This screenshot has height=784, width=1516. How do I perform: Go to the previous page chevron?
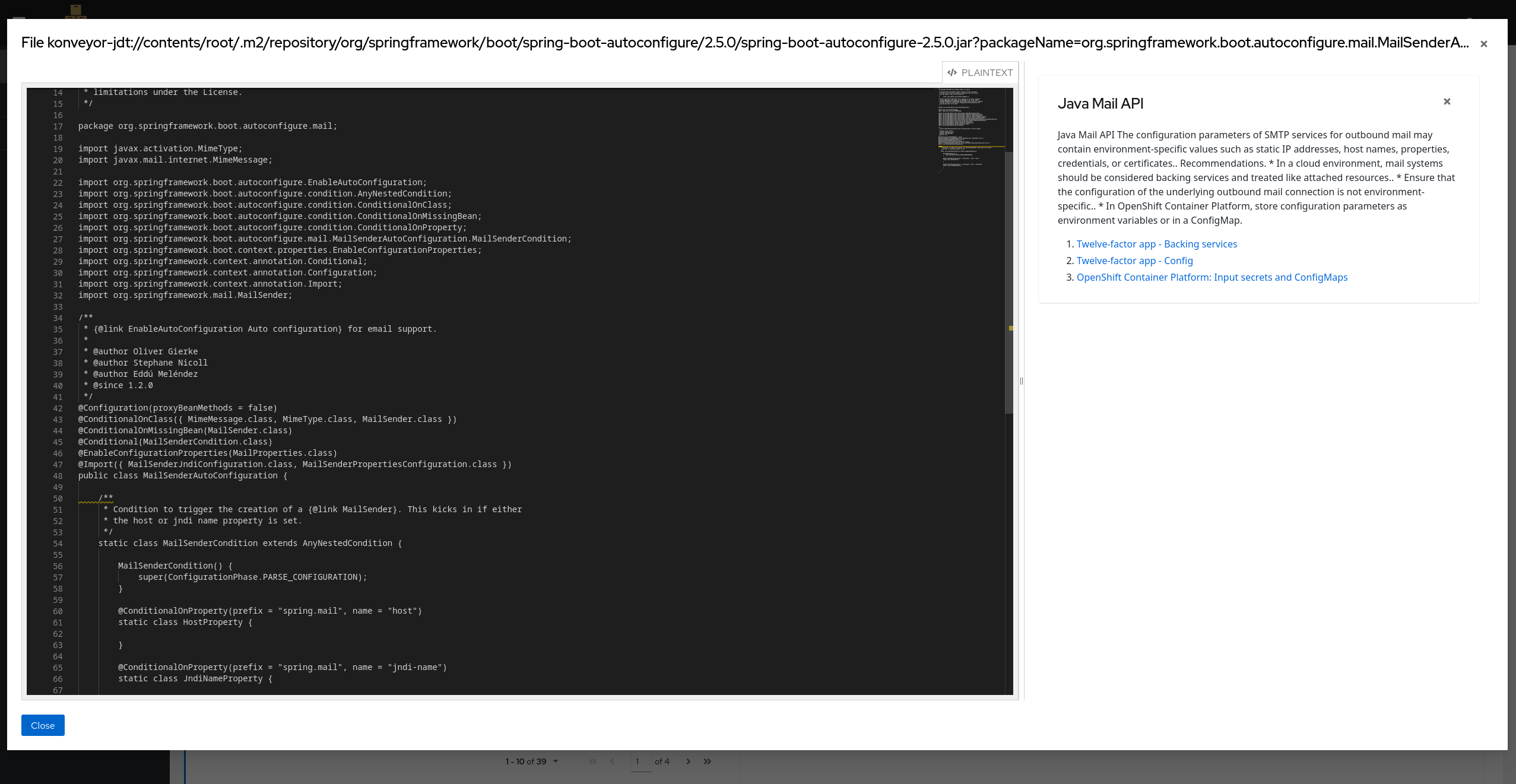[x=612, y=761]
